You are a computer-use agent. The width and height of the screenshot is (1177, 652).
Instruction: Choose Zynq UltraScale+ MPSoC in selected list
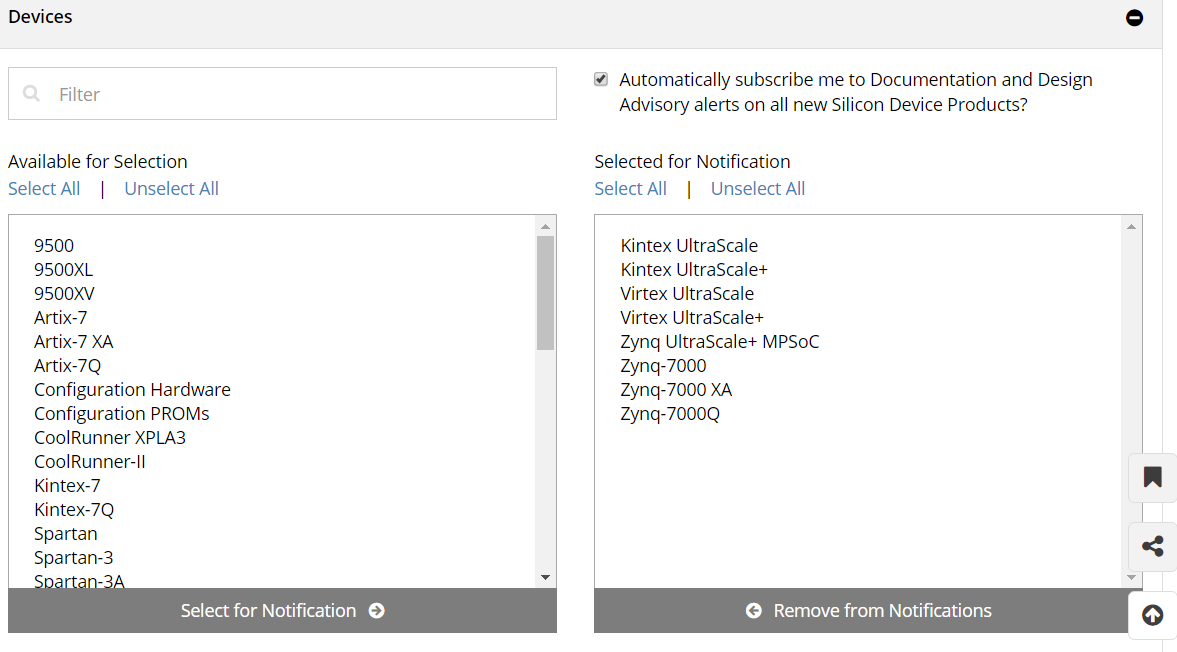click(x=719, y=342)
